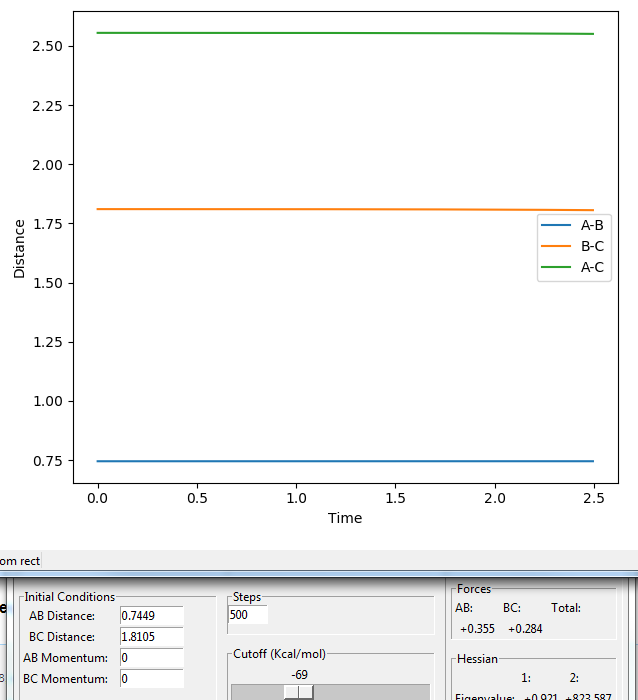Click the Hessian column 1 header

point(526,678)
